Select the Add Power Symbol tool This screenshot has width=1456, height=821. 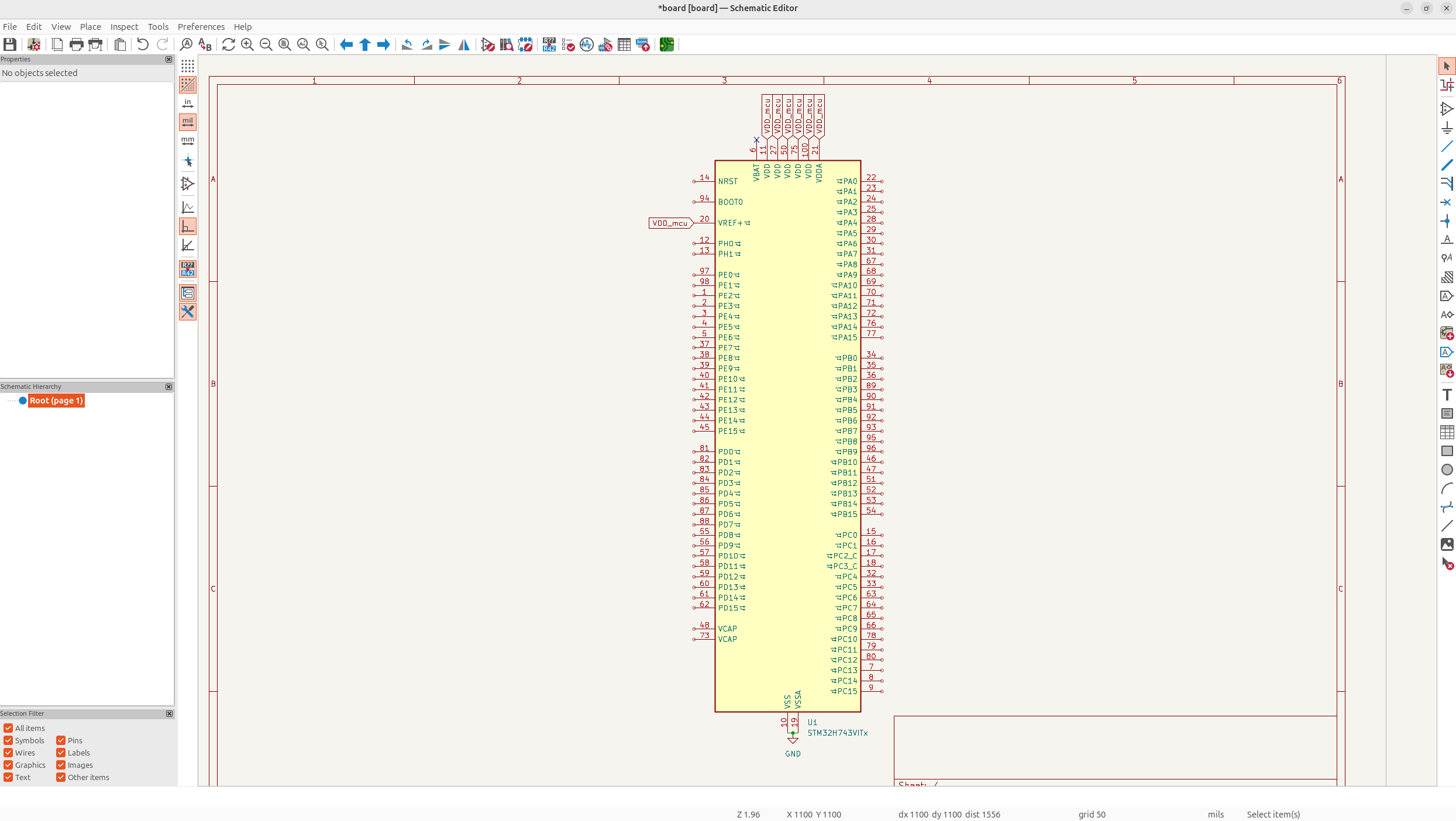coord(1447,127)
